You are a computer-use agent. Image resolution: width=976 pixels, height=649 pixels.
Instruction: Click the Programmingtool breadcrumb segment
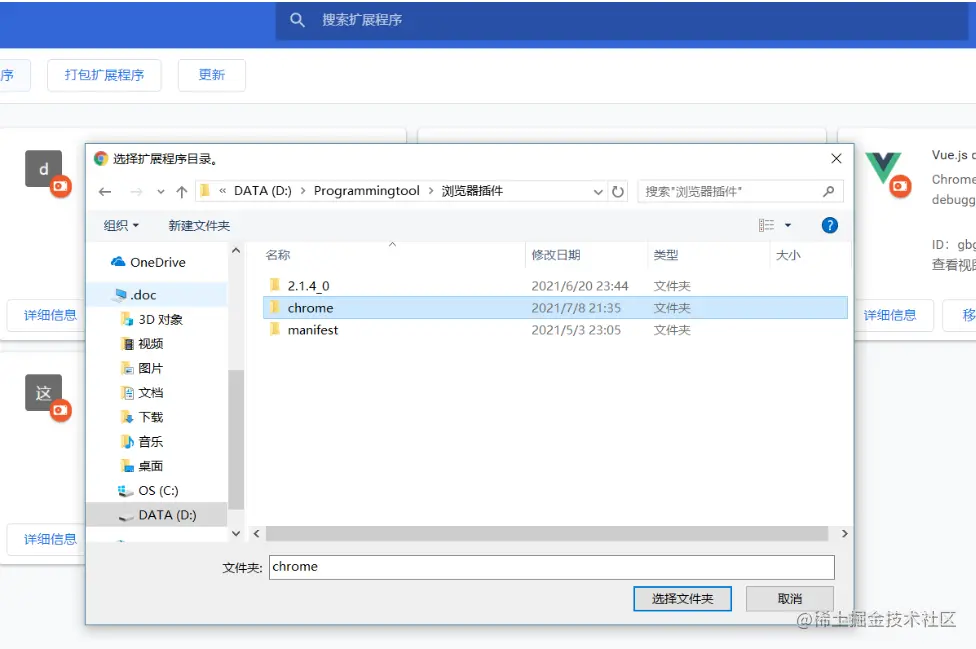367,191
